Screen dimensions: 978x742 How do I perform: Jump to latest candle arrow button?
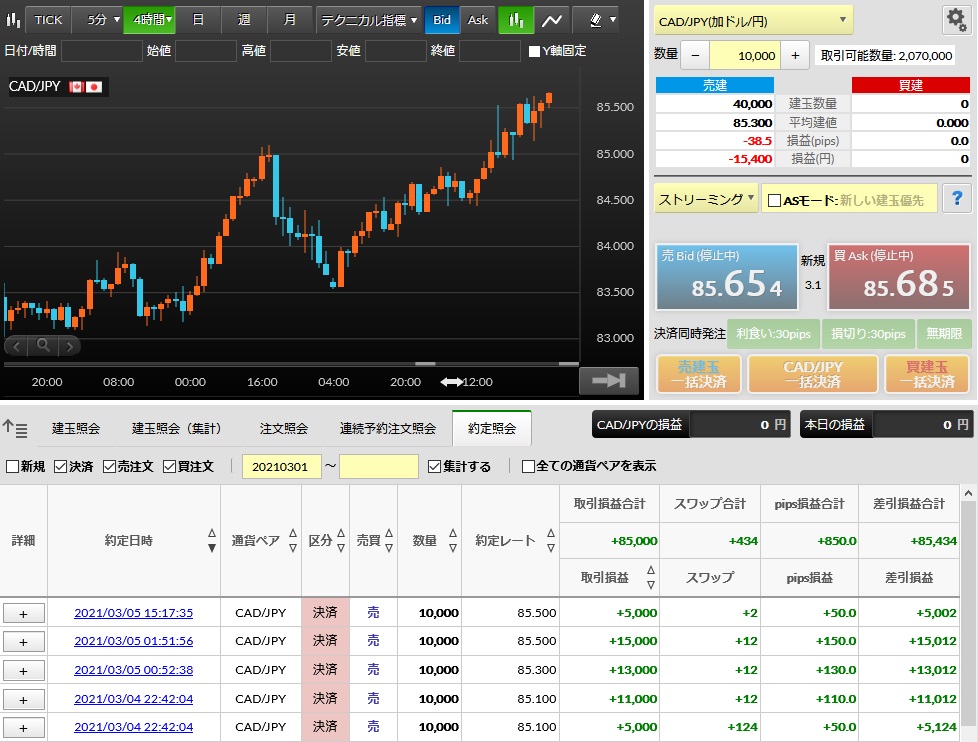pos(609,380)
